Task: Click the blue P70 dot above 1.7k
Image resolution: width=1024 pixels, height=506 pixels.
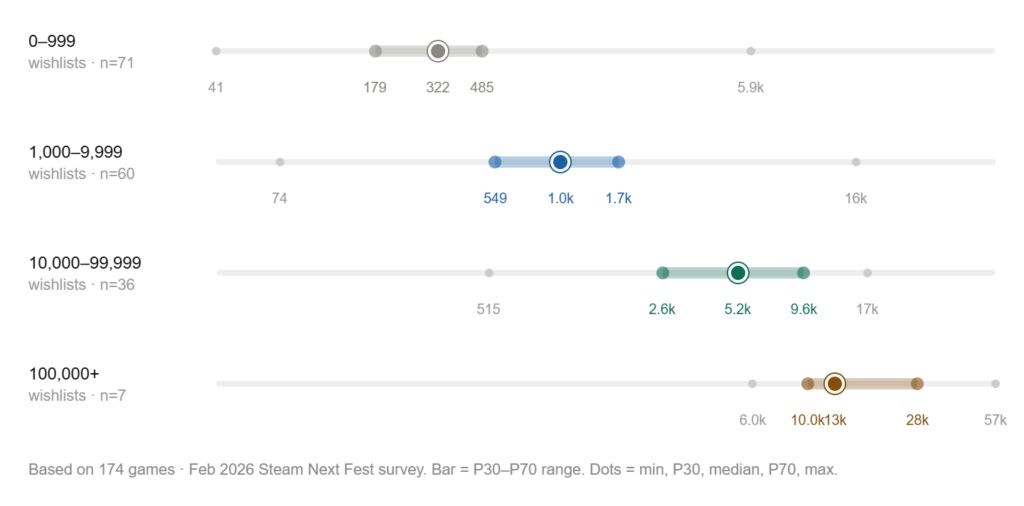Action: (618, 162)
